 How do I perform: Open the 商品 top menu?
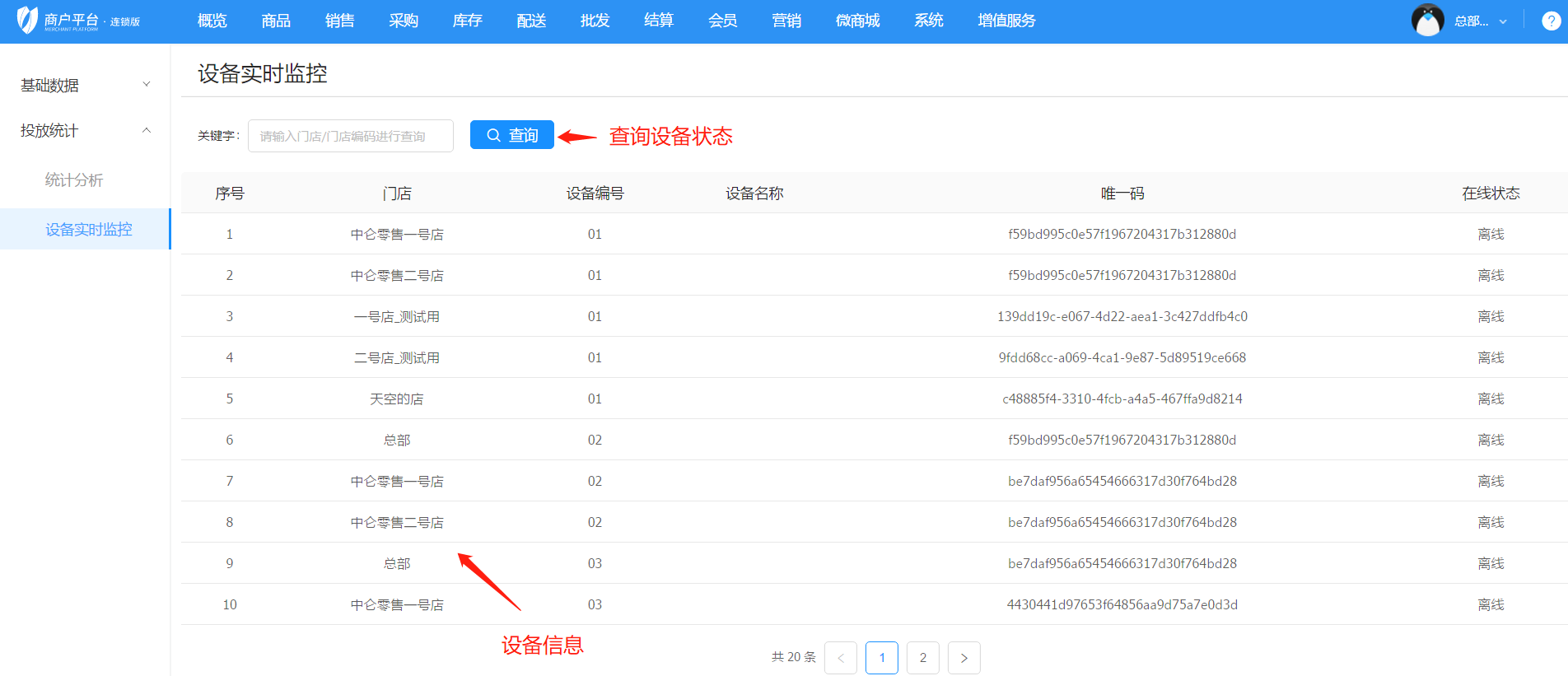point(276,21)
